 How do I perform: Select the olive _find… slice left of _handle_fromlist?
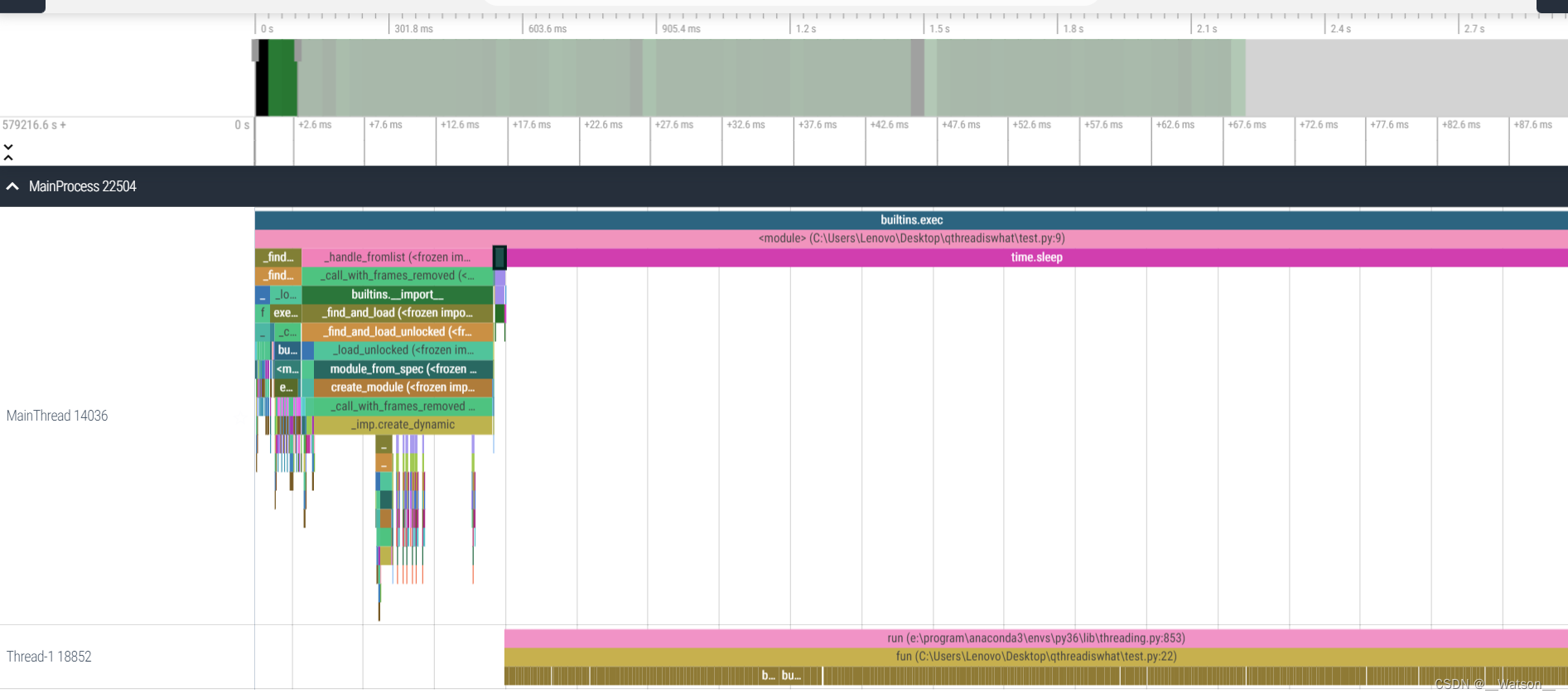(278, 258)
